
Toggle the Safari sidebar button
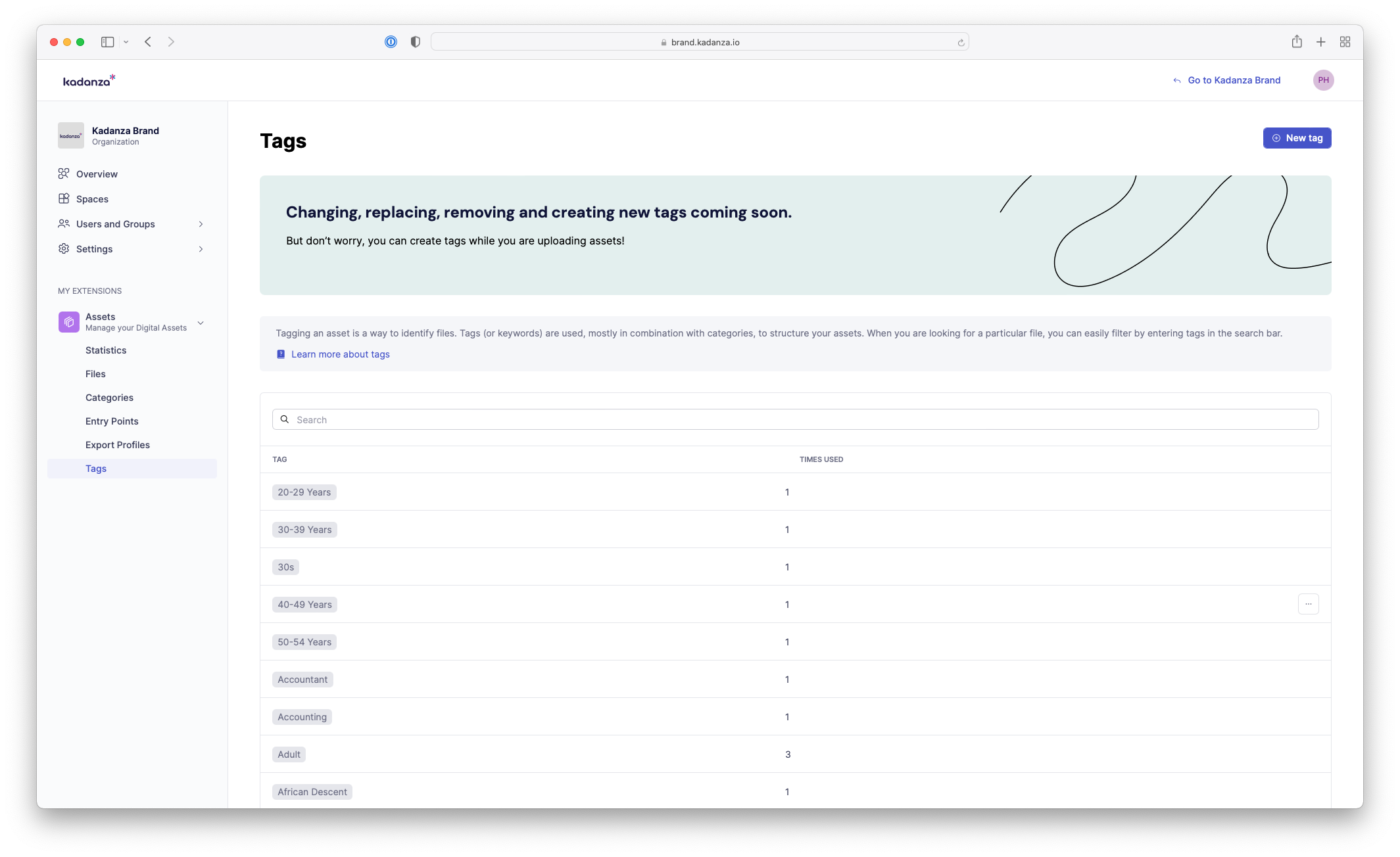107,42
